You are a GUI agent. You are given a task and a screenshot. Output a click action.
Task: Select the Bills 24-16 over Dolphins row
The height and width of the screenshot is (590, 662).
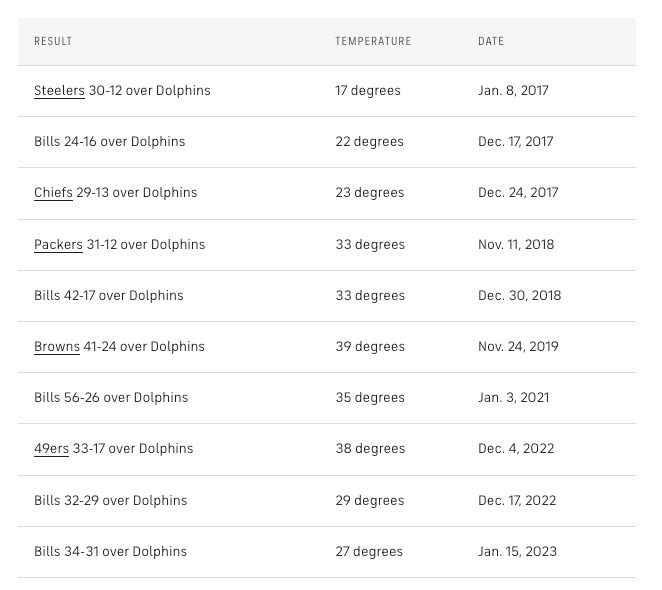click(327, 142)
